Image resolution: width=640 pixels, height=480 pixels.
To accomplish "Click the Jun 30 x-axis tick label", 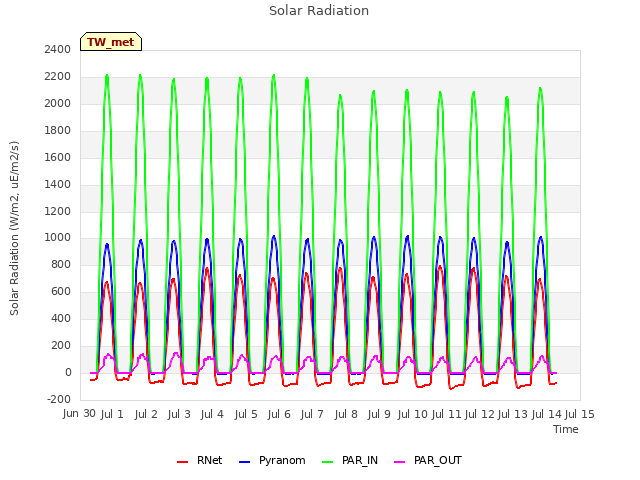I will (79, 413).
